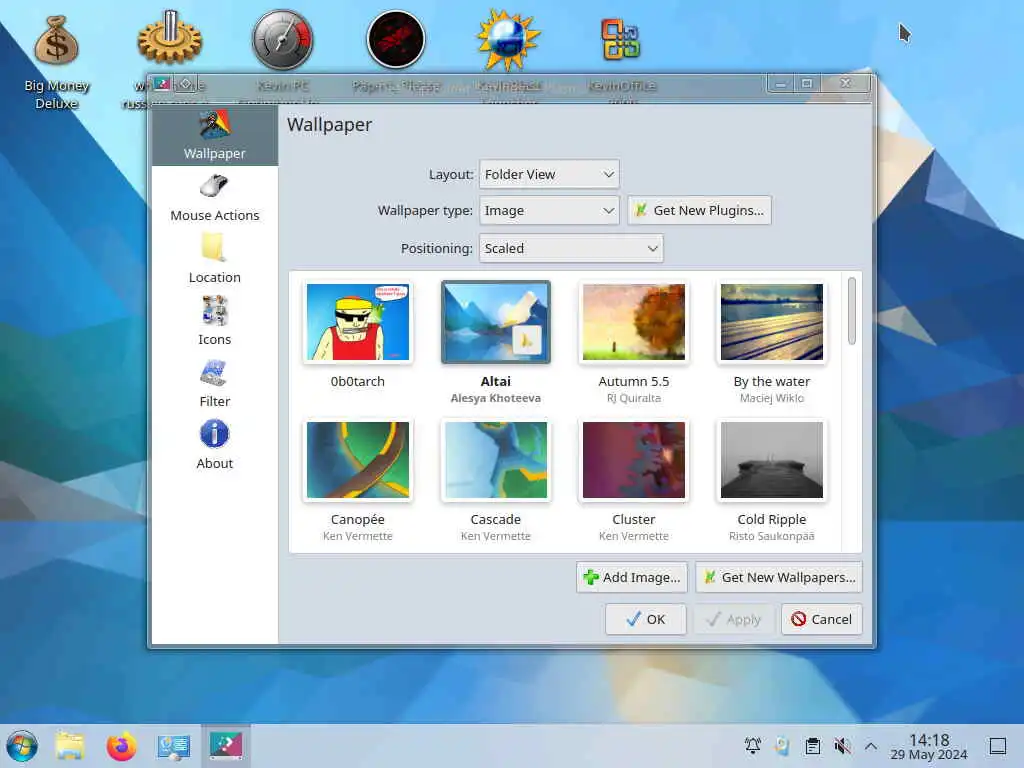Viewport: 1024px width, 768px height.
Task: Click the tray icon next to the bell
Action: coord(782,746)
